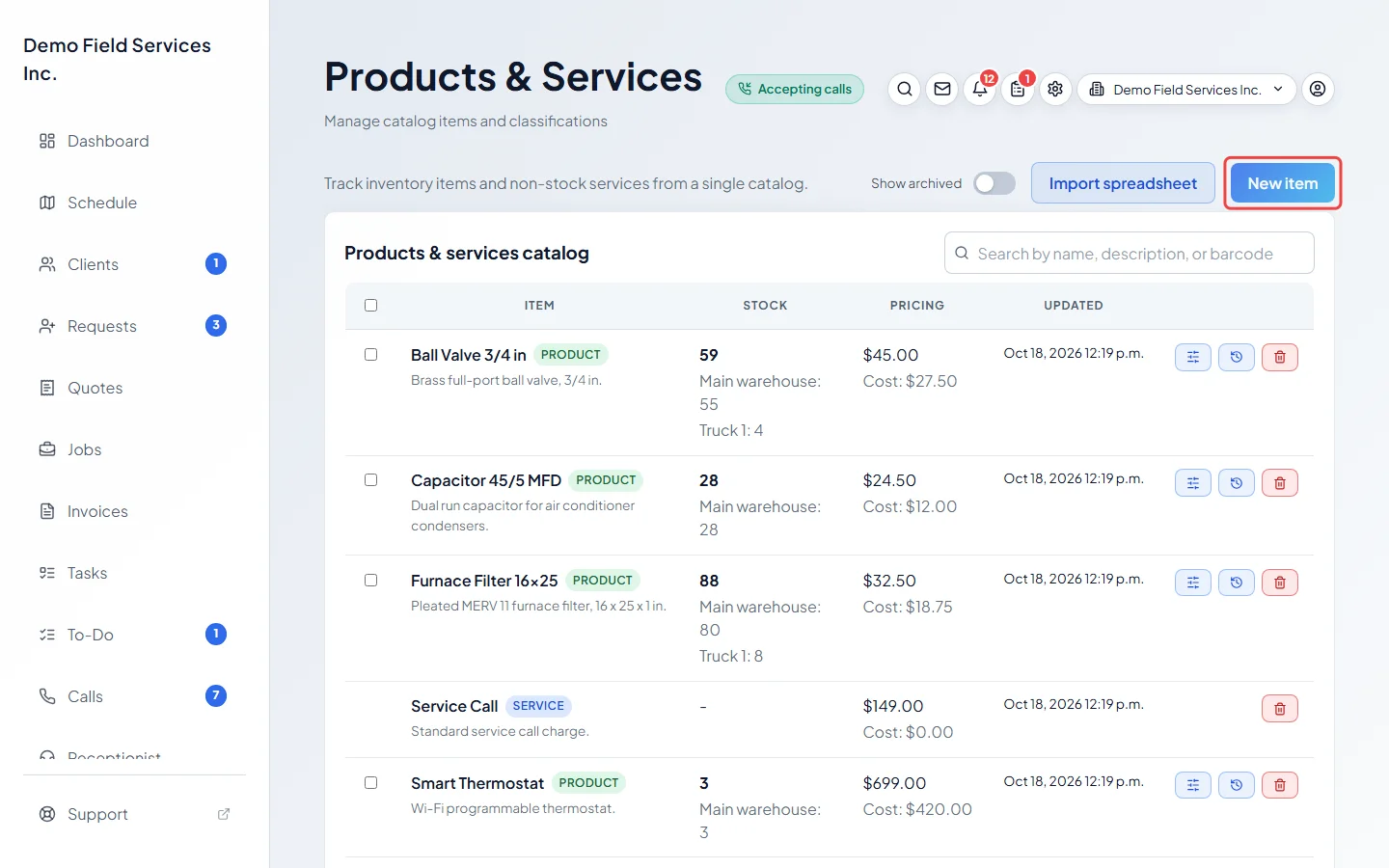Check the Ball Valve 3/4 in row checkbox
1389x868 pixels.
click(x=370, y=355)
